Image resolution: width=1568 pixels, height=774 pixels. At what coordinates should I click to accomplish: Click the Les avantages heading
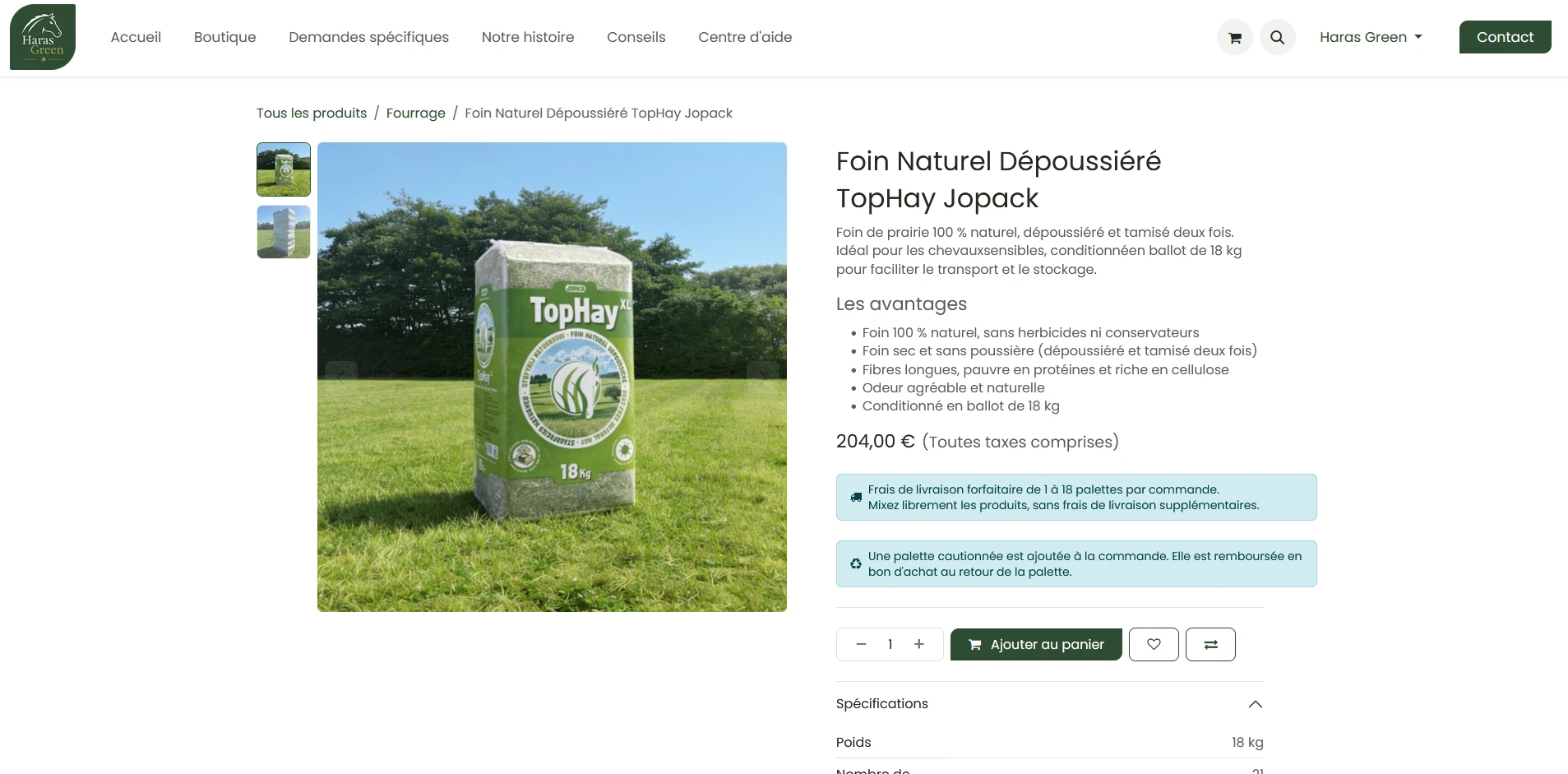(x=901, y=304)
